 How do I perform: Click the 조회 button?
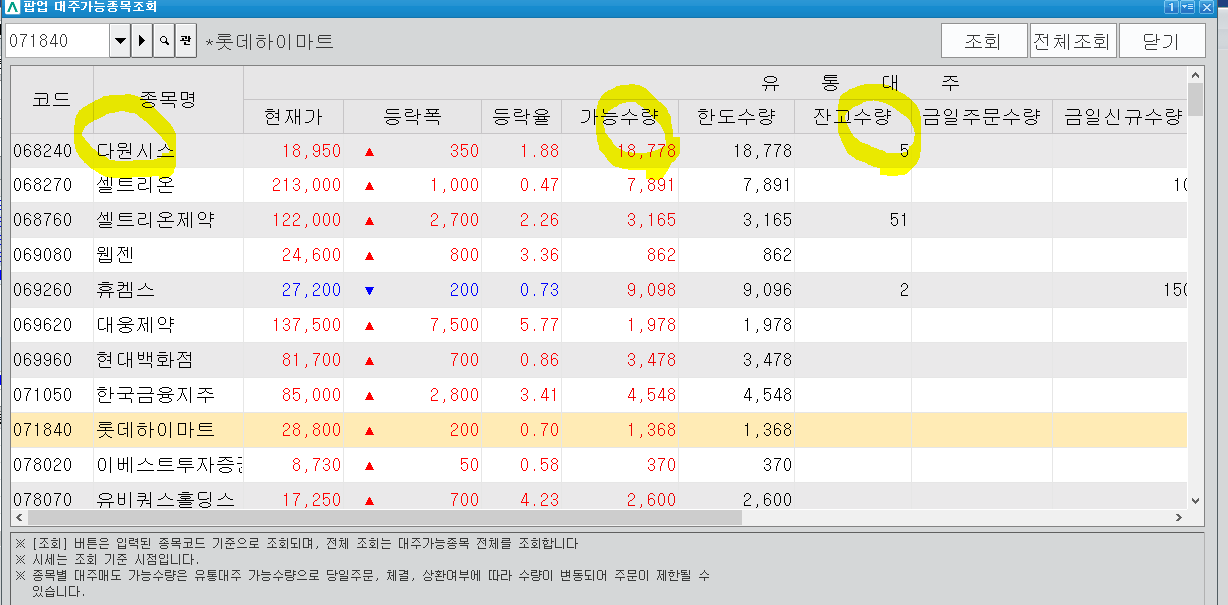(984, 41)
